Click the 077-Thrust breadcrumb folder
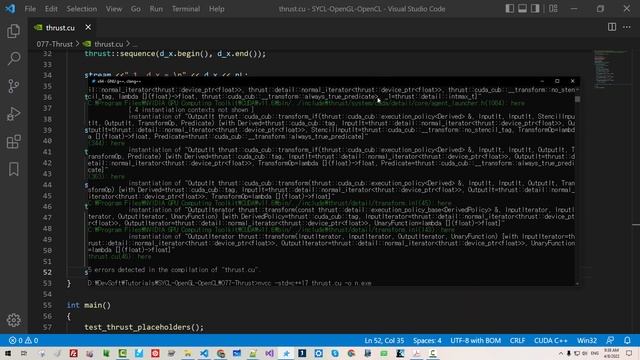640x360 pixels. [54, 44]
